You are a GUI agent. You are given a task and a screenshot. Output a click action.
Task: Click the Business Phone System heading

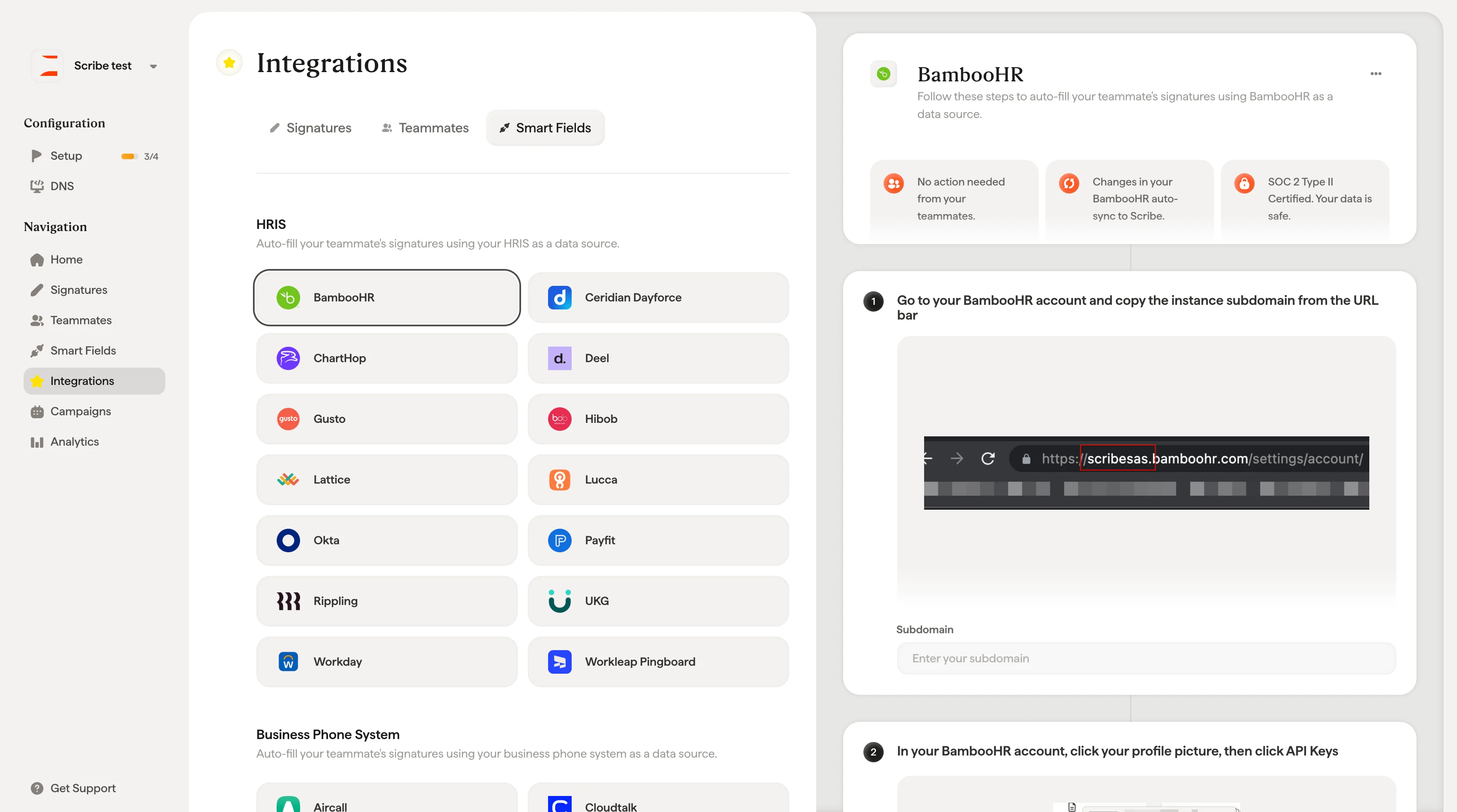tap(328, 734)
